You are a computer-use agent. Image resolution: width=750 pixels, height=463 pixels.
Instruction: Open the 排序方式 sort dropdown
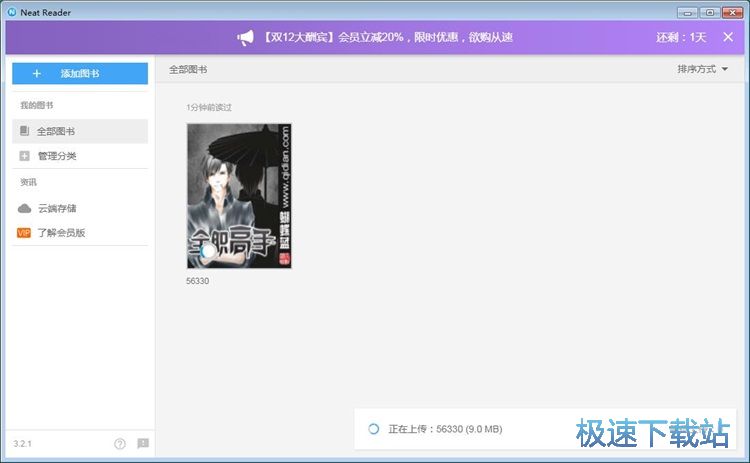[702, 69]
